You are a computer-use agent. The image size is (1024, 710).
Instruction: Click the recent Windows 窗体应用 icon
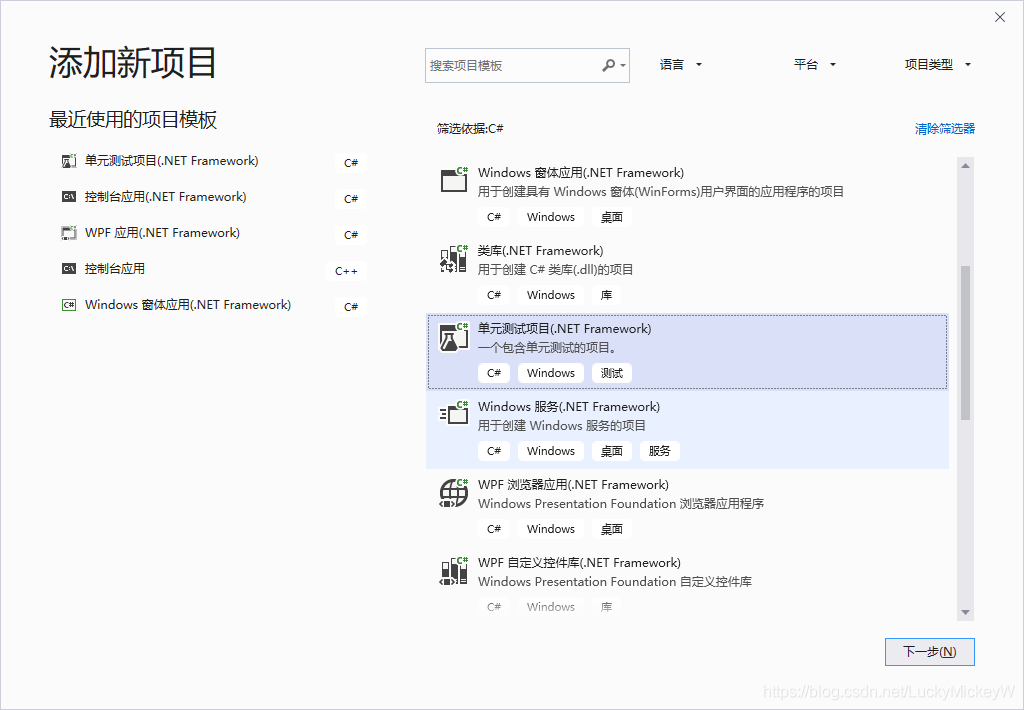click(x=69, y=304)
